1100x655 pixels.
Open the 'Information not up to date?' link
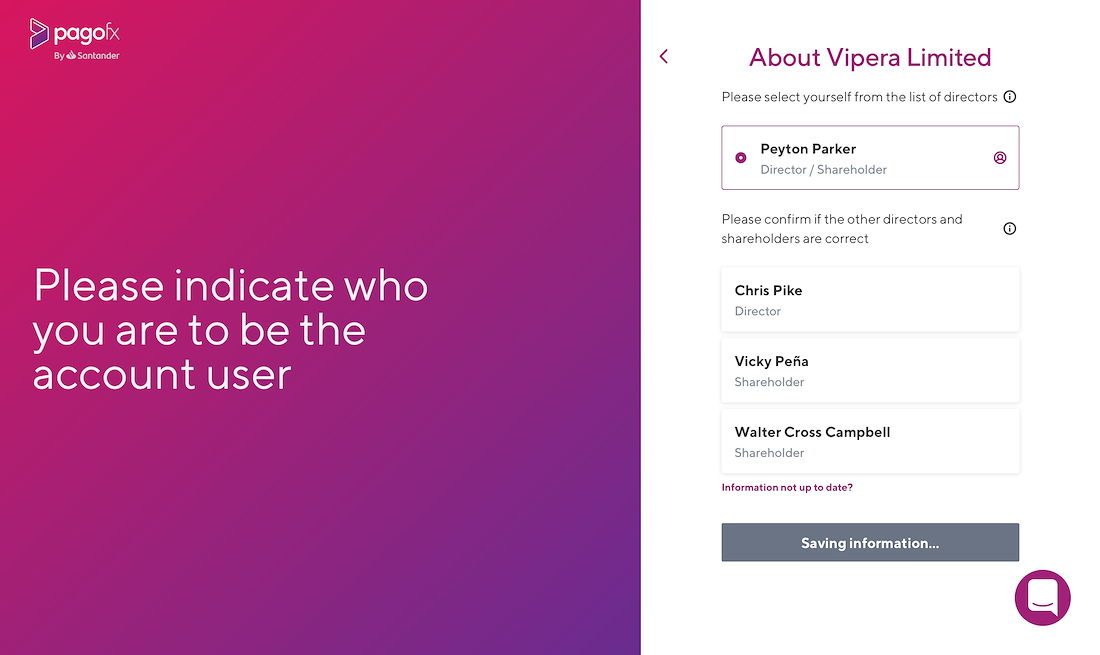pos(787,487)
